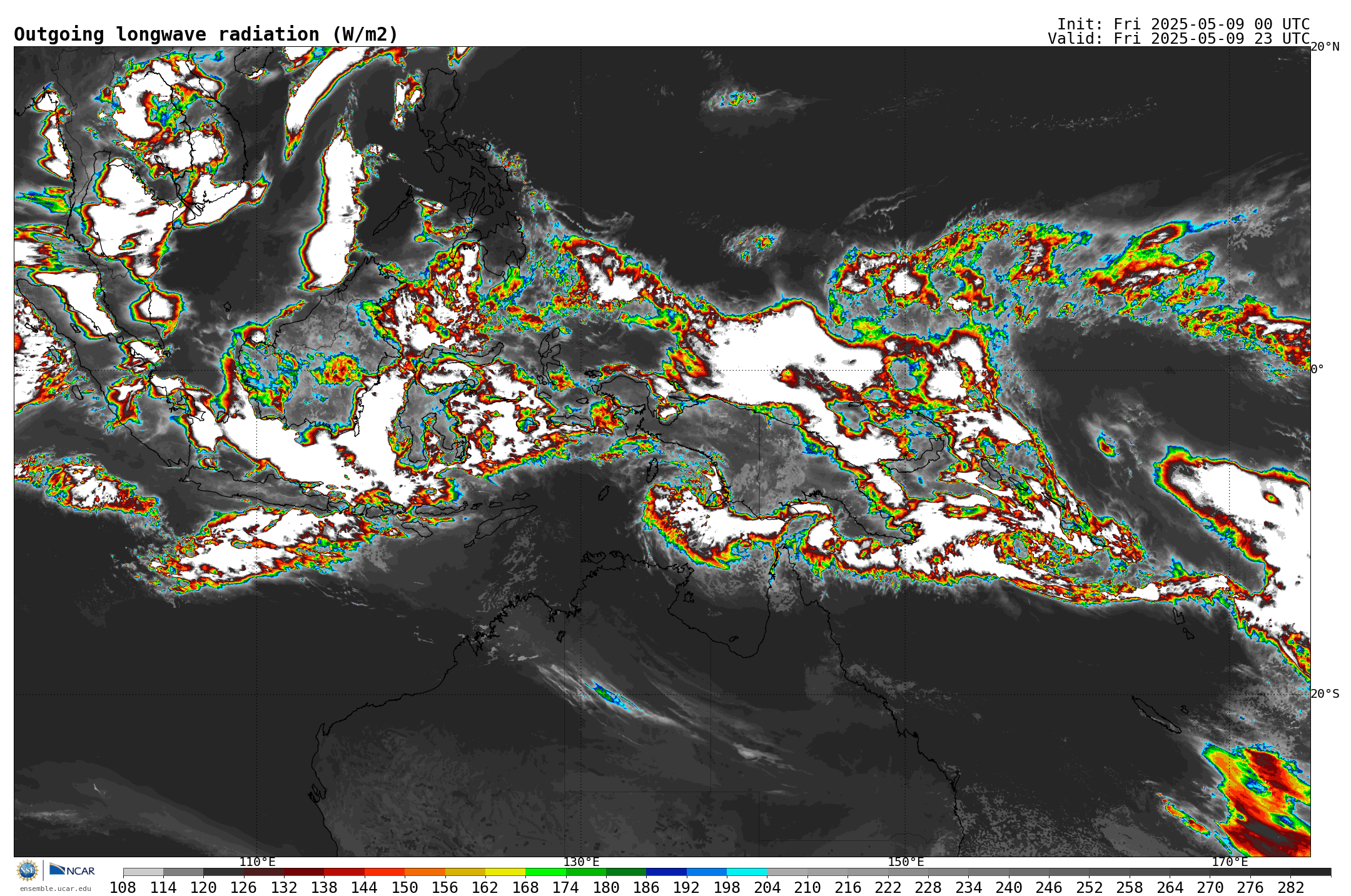Screen dimensions: 1351x896
Task: Click the NSF logo
Action: click(x=28, y=870)
